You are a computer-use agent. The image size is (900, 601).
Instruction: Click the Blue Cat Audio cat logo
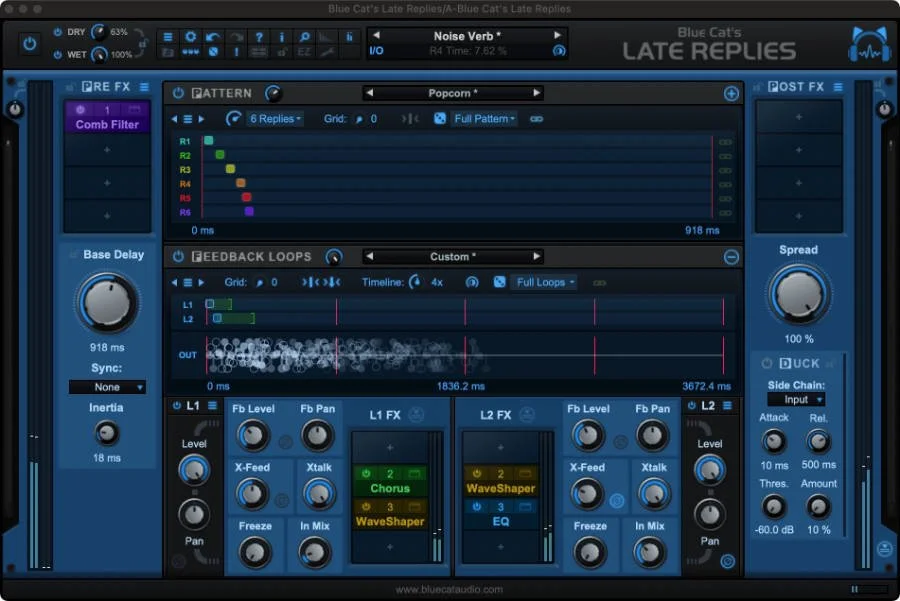click(870, 44)
